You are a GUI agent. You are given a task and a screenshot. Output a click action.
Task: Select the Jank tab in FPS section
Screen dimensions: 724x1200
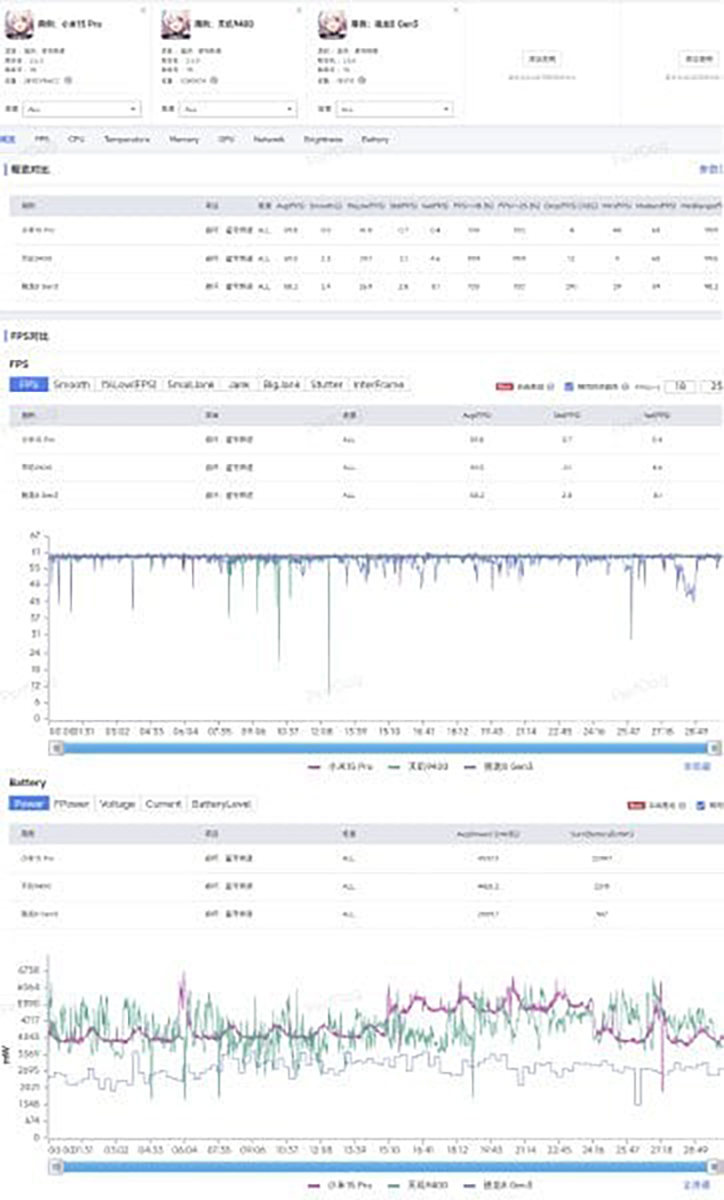238,384
